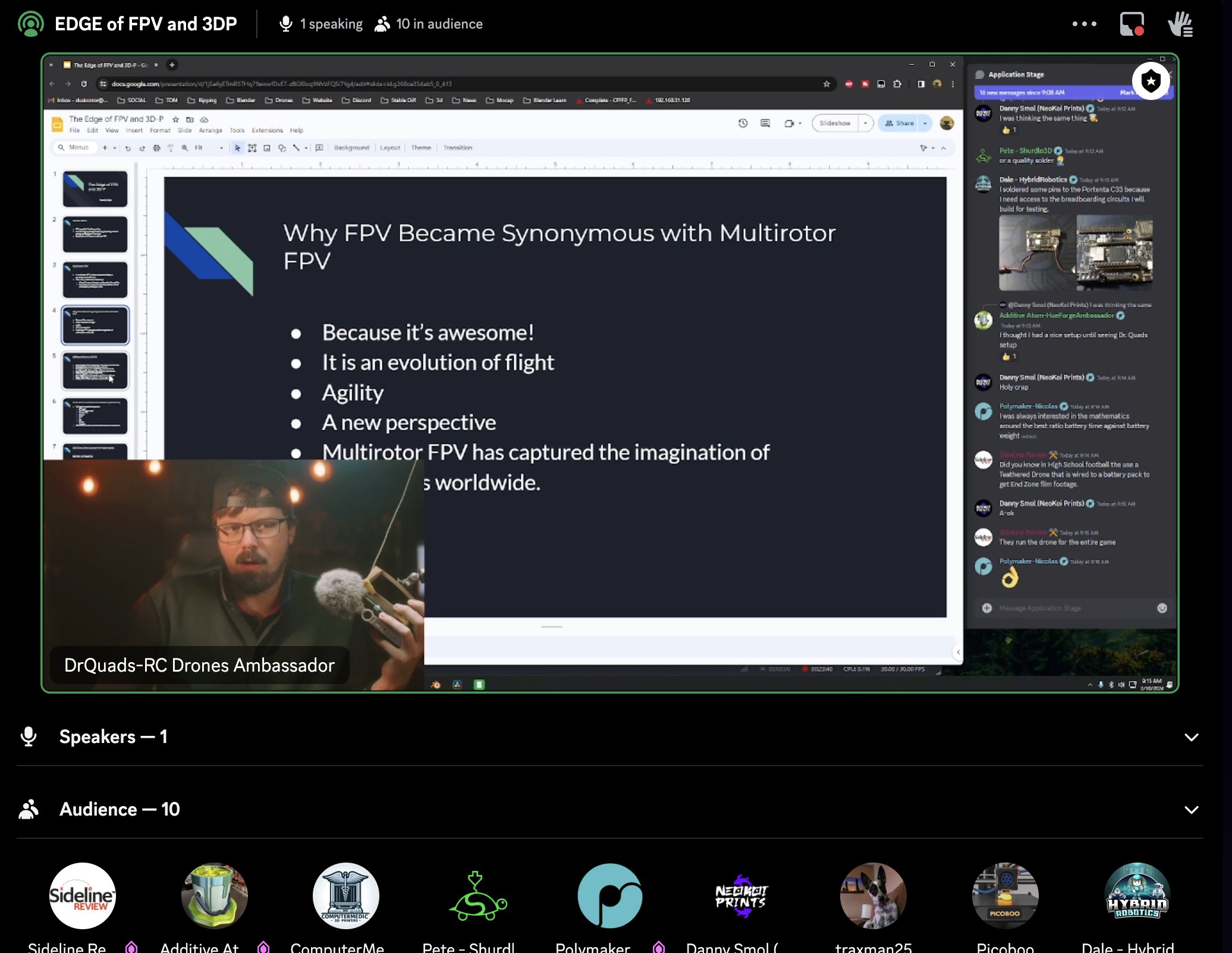Choose the select arrow cursor tool
Screen dimensions: 1232x953
[237, 148]
